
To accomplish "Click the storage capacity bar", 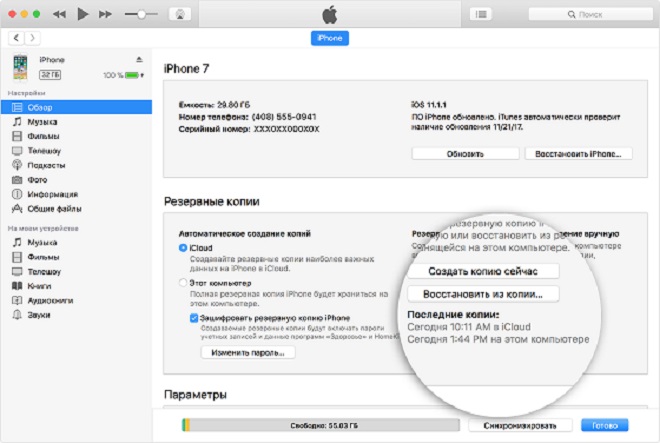I will pyautogui.click(x=321, y=425).
